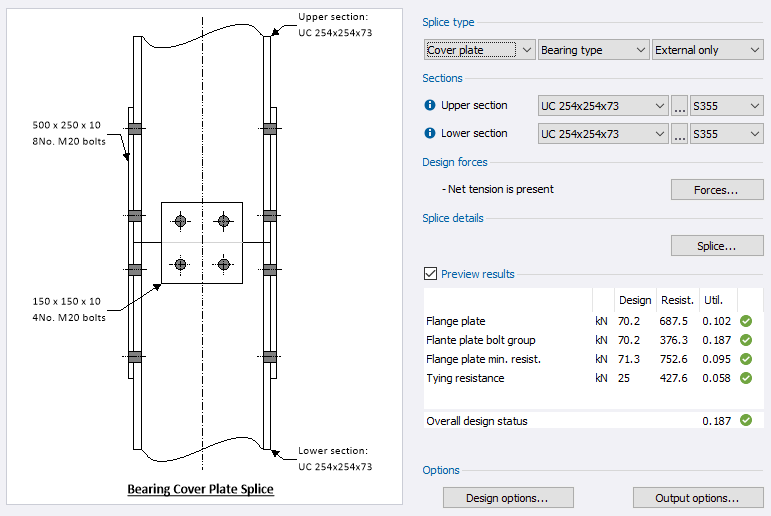This screenshot has height=516, width=771.
Task: Click the Bearing Cover Plate Splice drawing preview
Action: point(205,256)
